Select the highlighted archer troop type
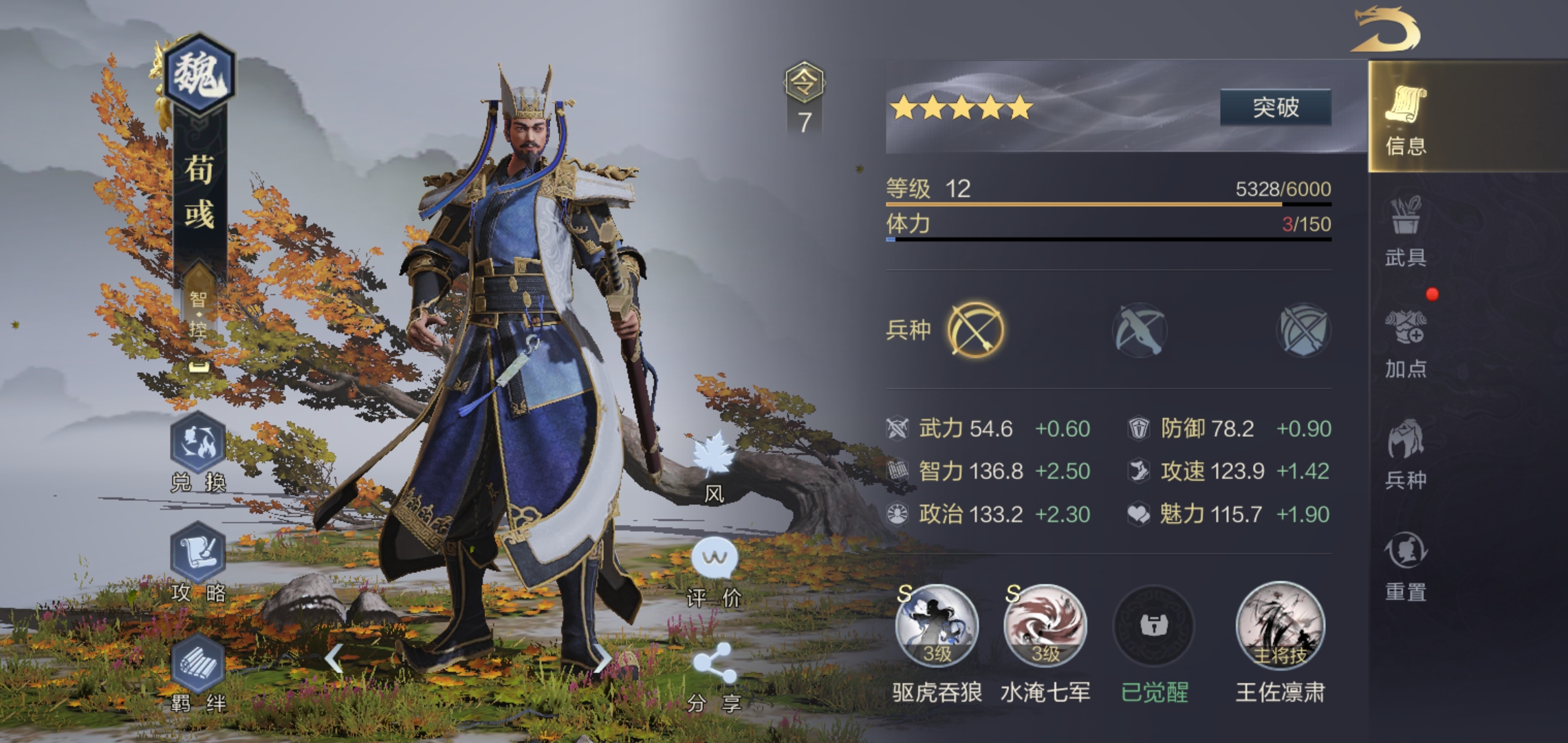 (975, 330)
